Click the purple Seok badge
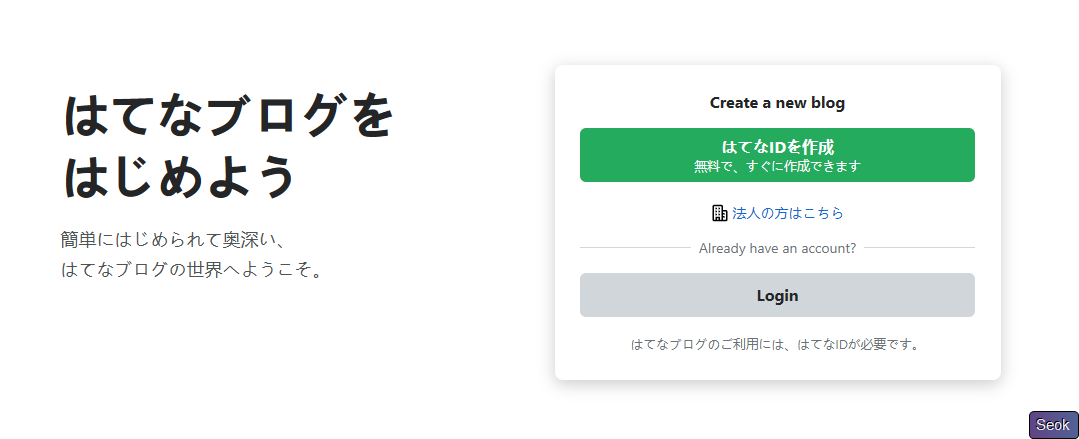 coord(1053,425)
